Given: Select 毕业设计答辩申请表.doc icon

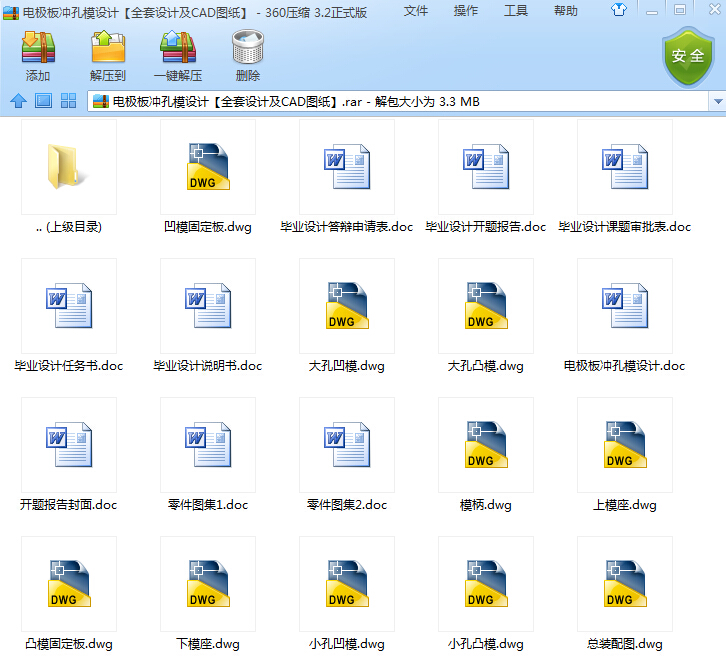Looking at the screenshot, I should click(347, 167).
